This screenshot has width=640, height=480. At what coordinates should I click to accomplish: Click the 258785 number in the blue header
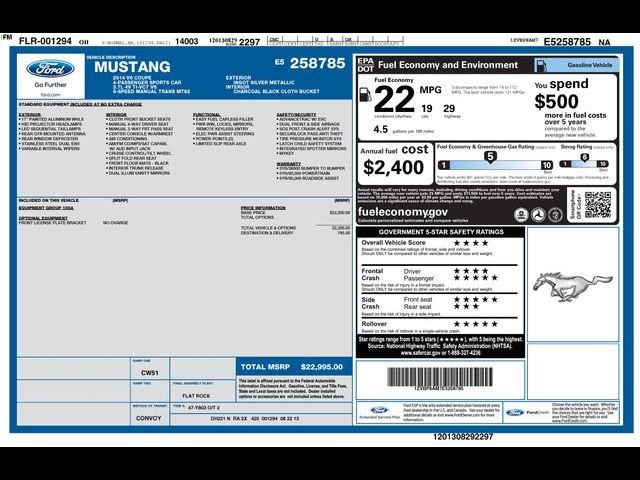318,63
